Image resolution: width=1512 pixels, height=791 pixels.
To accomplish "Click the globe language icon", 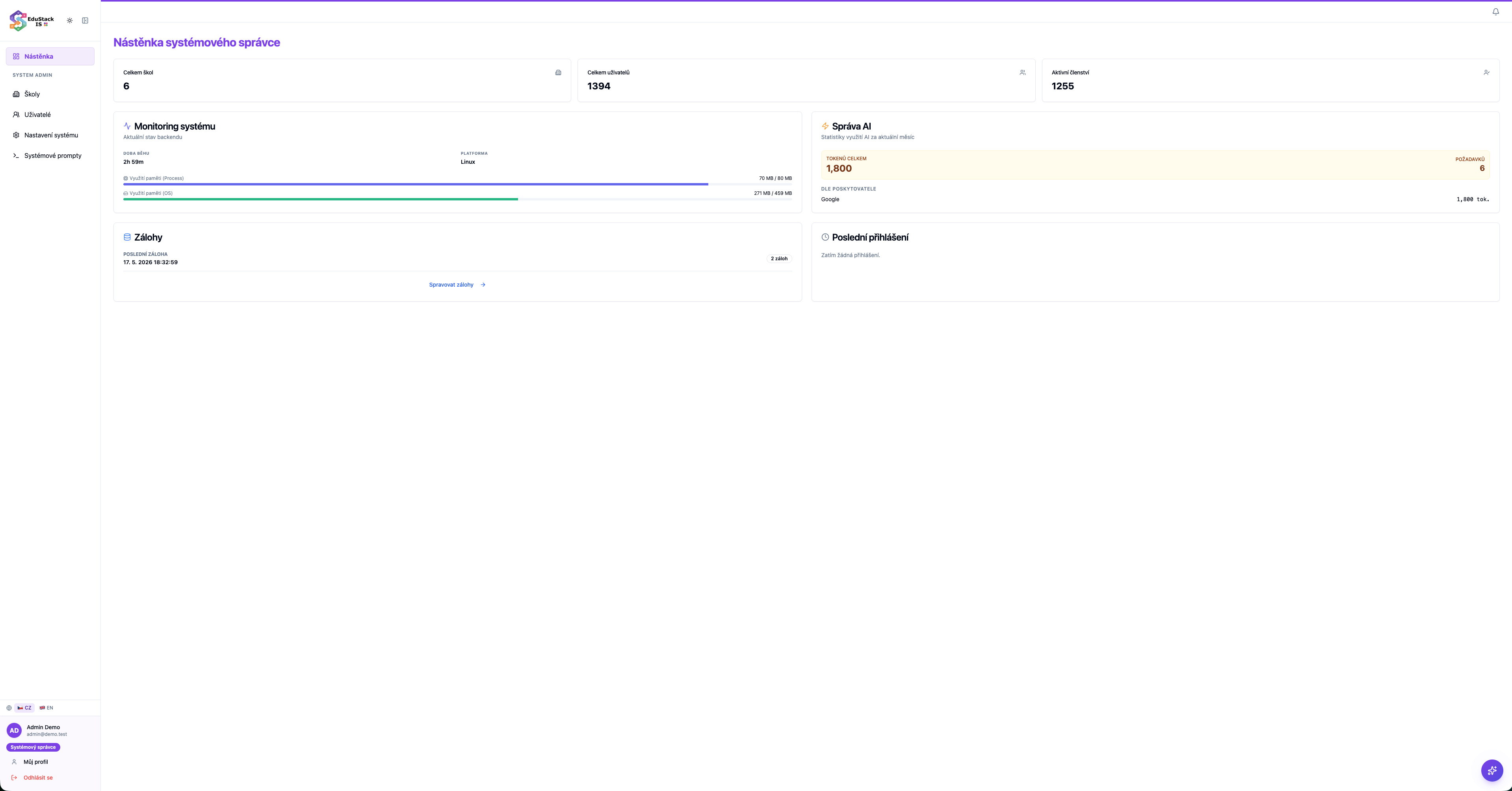I will (x=9, y=708).
